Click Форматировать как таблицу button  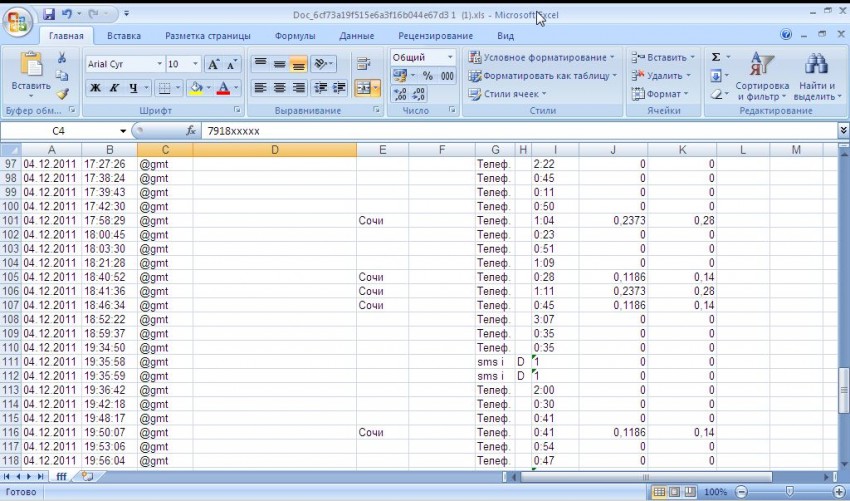point(541,76)
